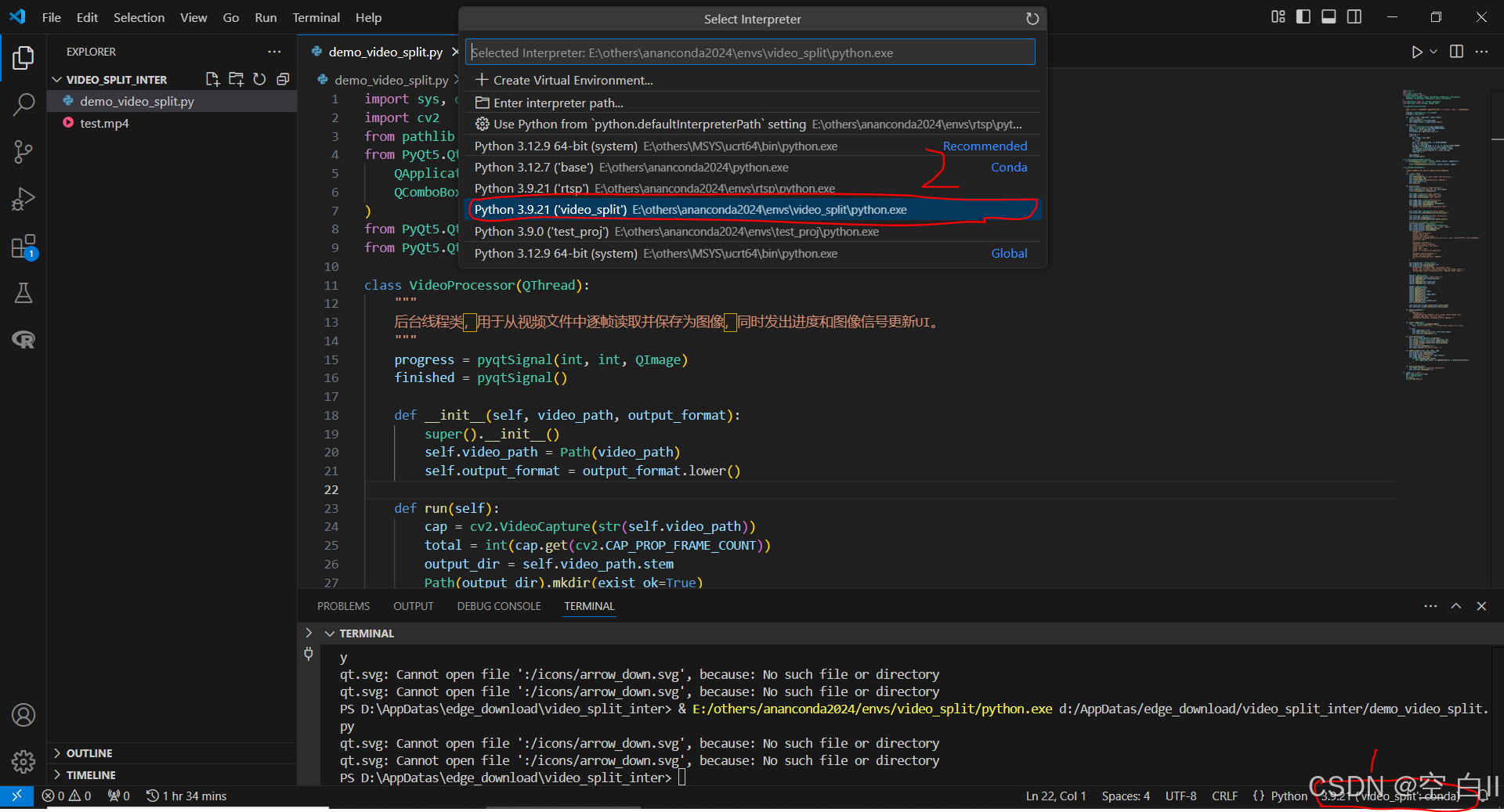Select Python 3.9.21 video_split interpreter

(x=753, y=209)
